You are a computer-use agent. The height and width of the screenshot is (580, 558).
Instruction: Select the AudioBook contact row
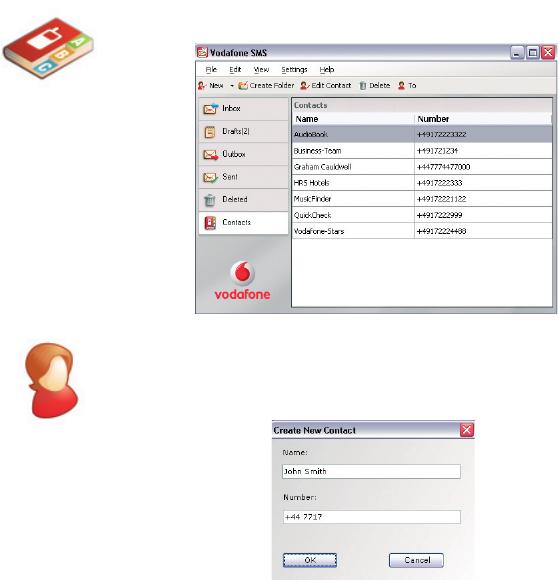[x=422, y=134]
